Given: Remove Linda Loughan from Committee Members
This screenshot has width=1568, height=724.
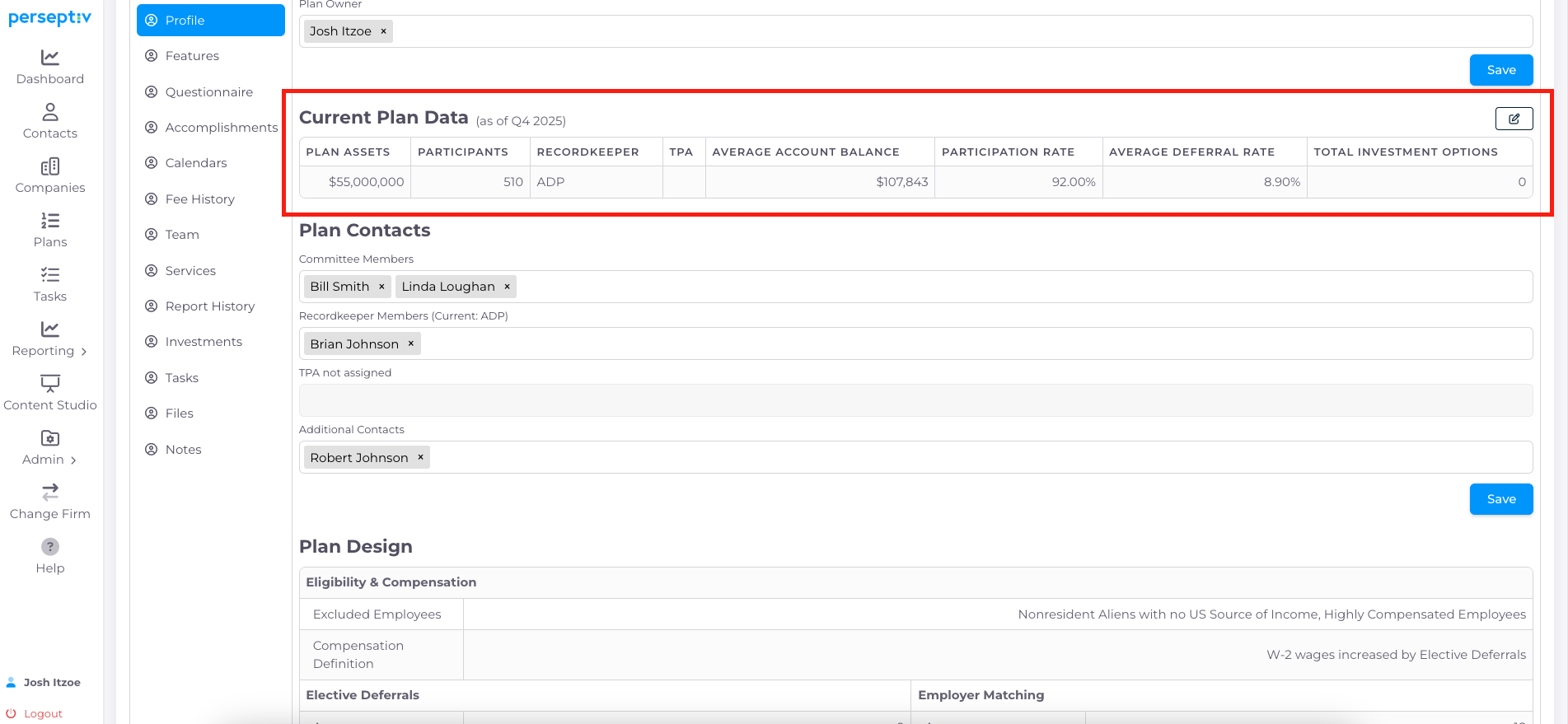Looking at the screenshot, I should [x=507, y=287].
